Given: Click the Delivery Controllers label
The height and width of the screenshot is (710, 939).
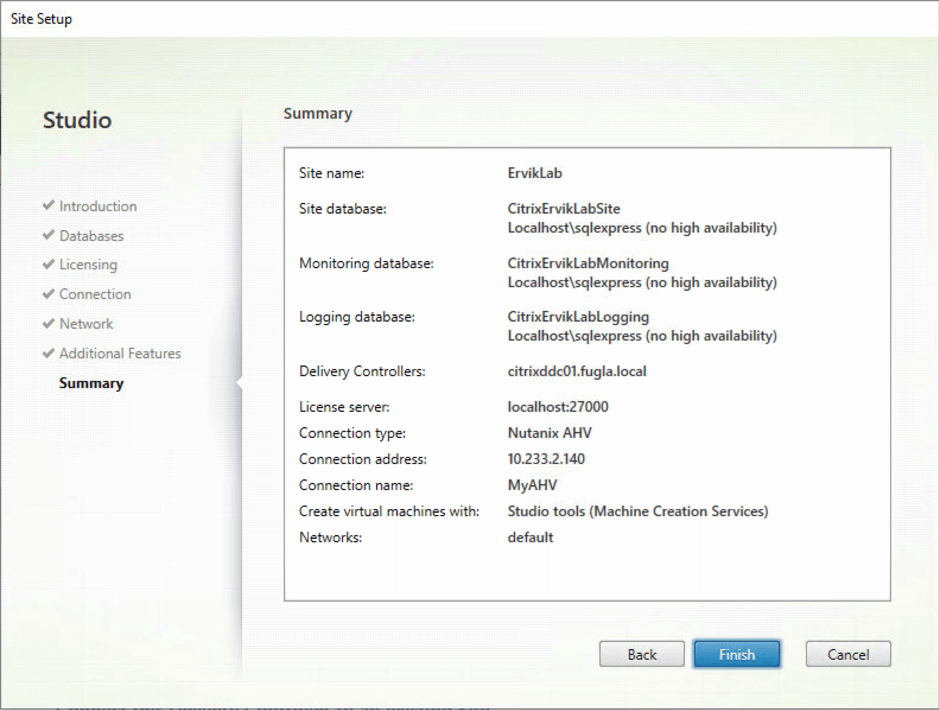Looking at the screenshot, I should point(362,371).
